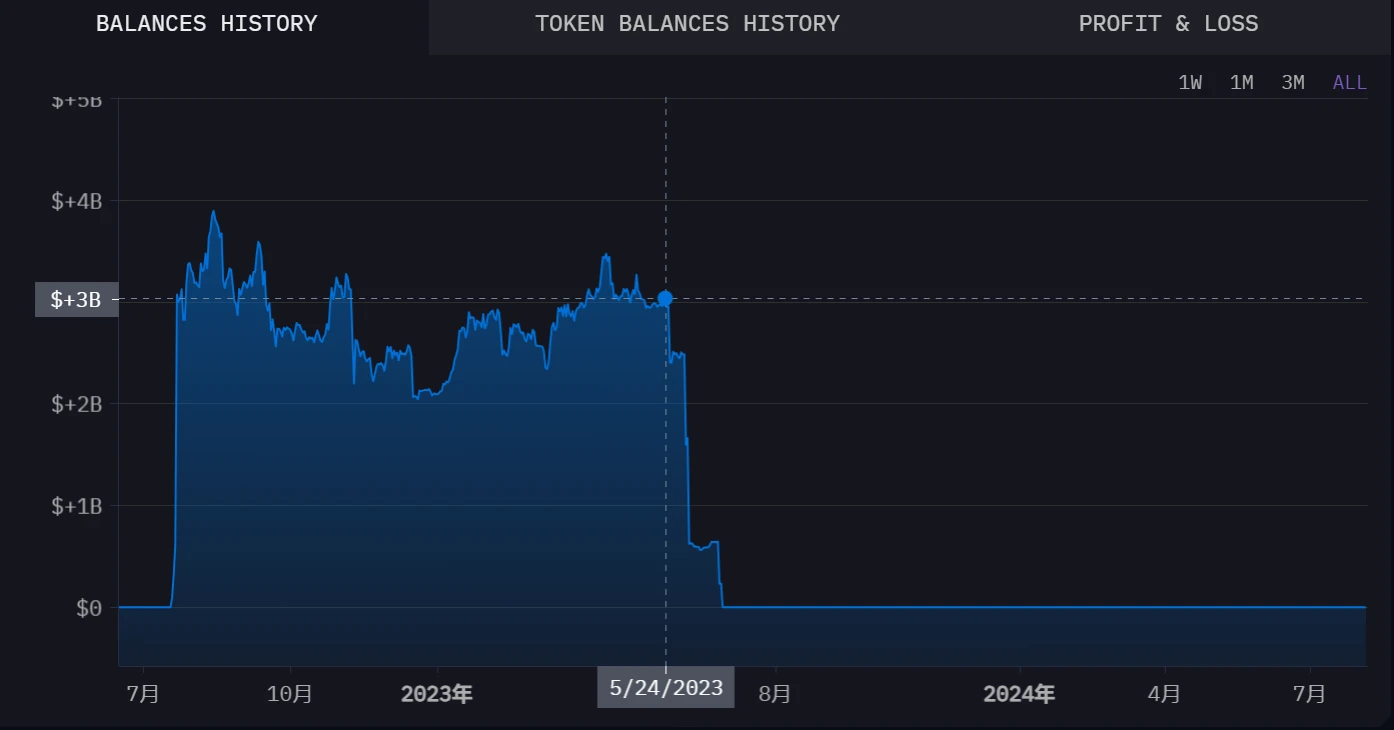Click the 10月 x-axis label
This screenshot has height=730, width=1394.
[290, 694]
